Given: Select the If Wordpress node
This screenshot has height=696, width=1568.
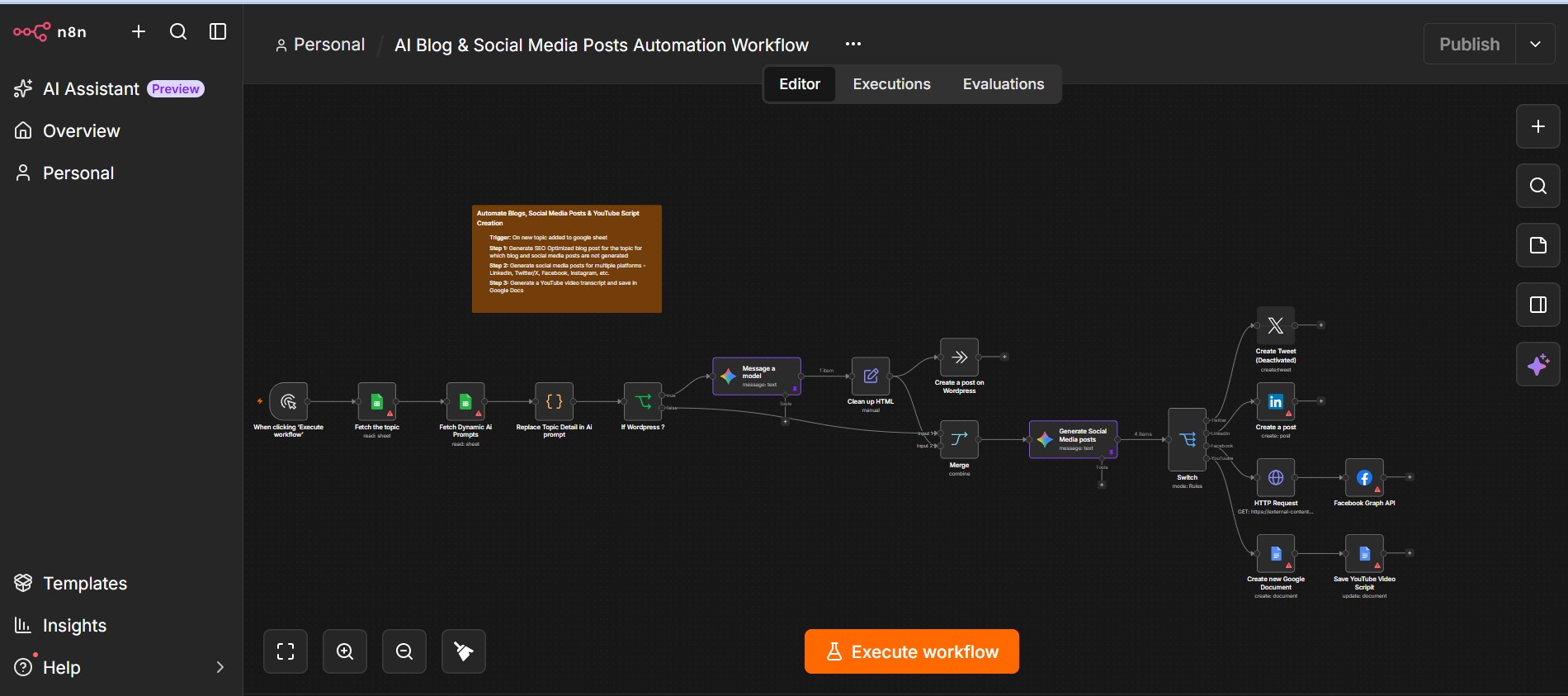Looking at the screenshot, I should pyautogui.click(x=643, y=402).
